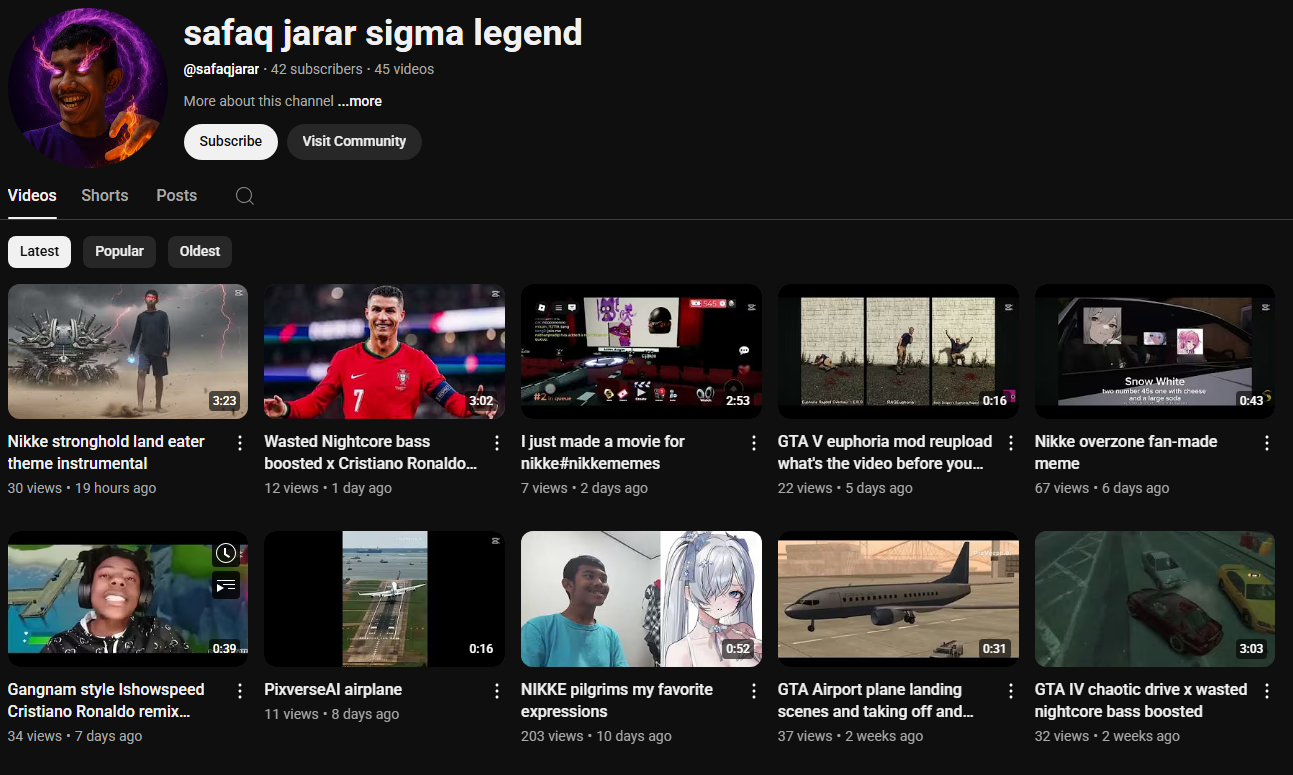Viewport: 1293px width, 775px height.
Task: Open options menu for Wasted Nightcore bass boosted video
Action: (497, 443)
